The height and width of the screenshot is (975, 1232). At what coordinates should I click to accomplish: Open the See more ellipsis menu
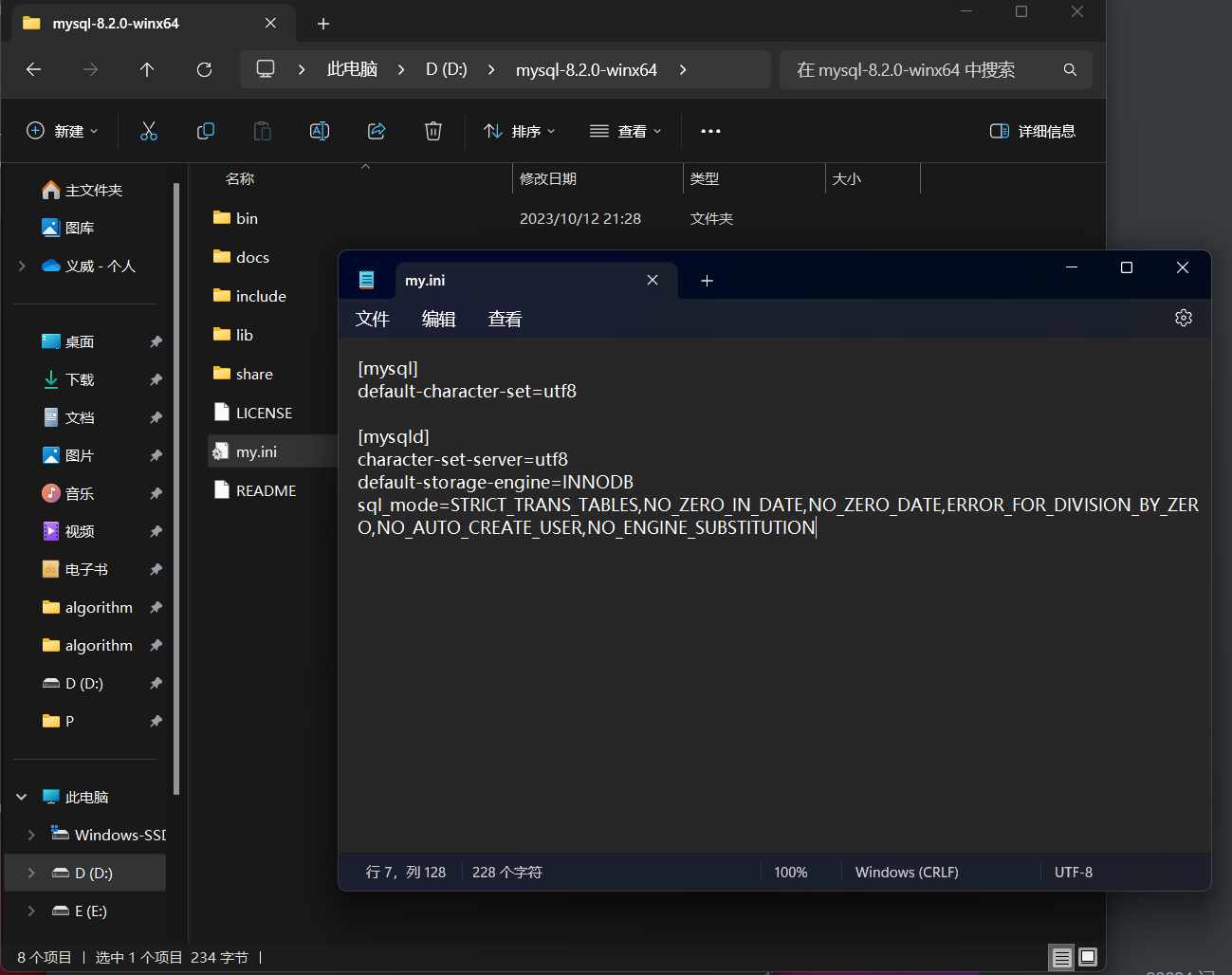point(710,131)
